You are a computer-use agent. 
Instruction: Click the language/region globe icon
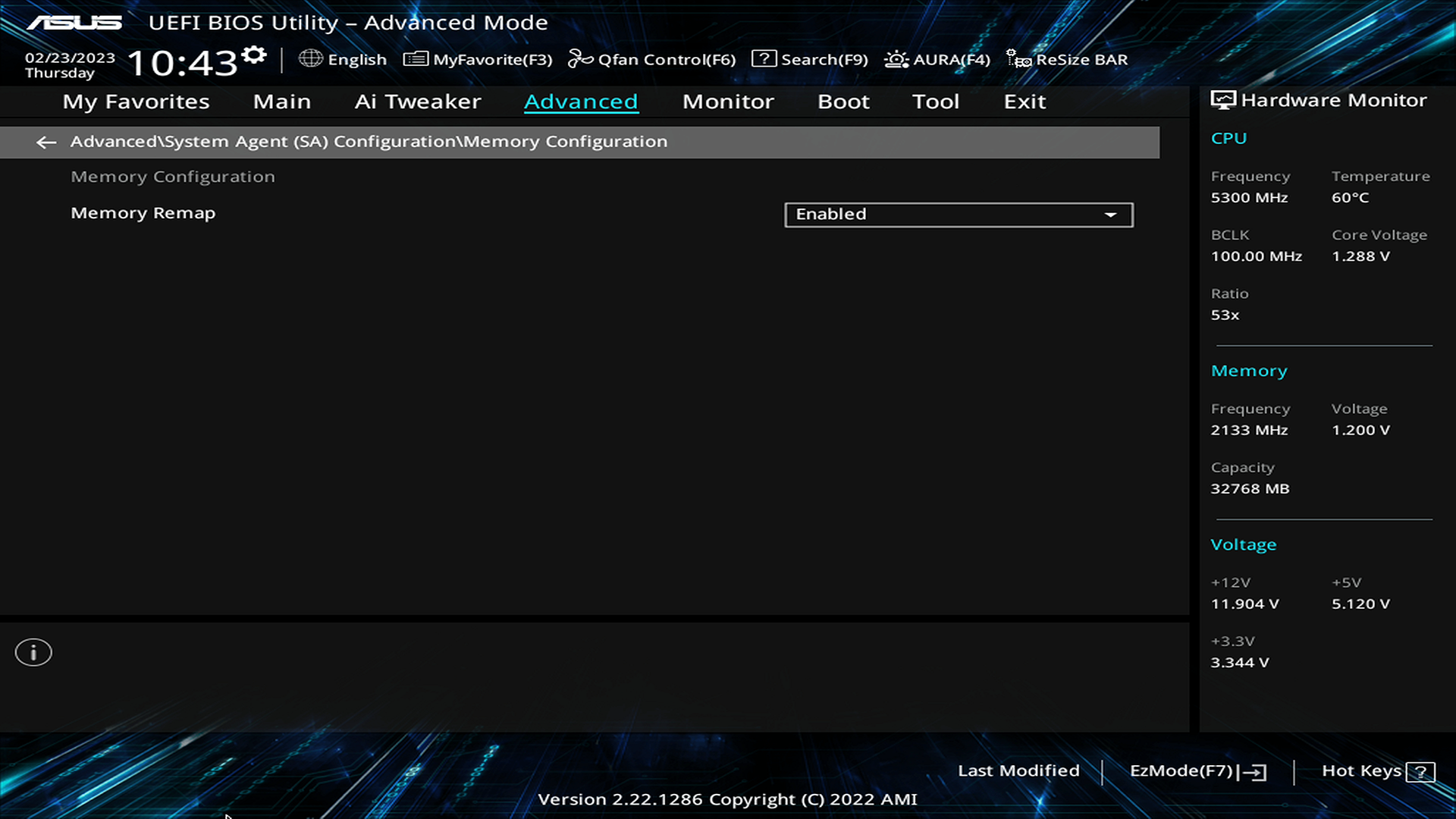coord(312,59)
